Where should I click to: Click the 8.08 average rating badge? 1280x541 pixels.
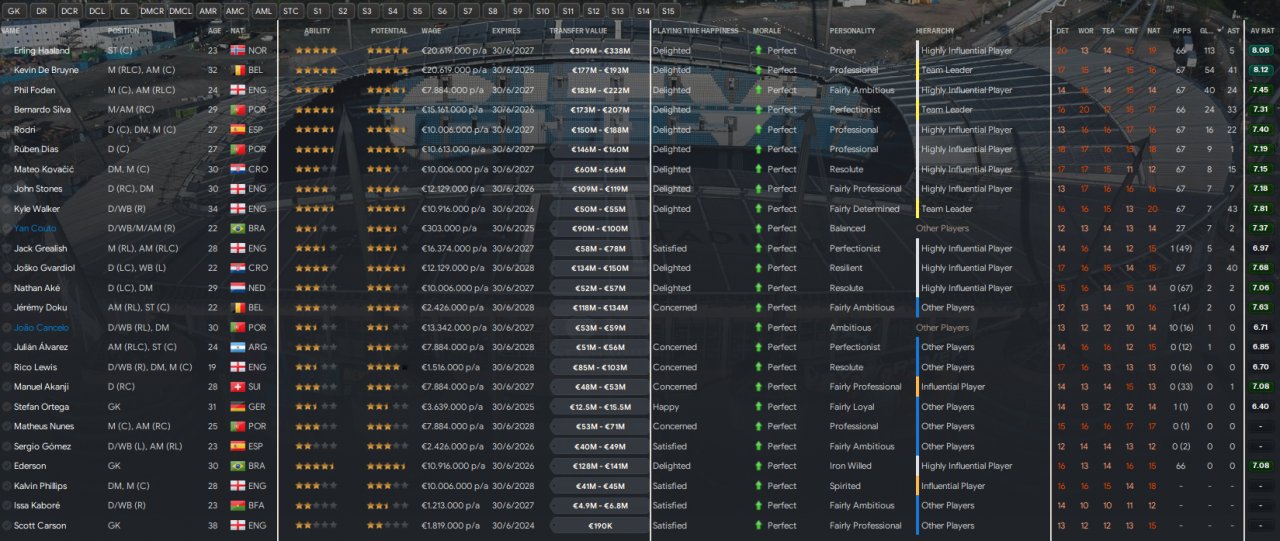(1261, 50)
